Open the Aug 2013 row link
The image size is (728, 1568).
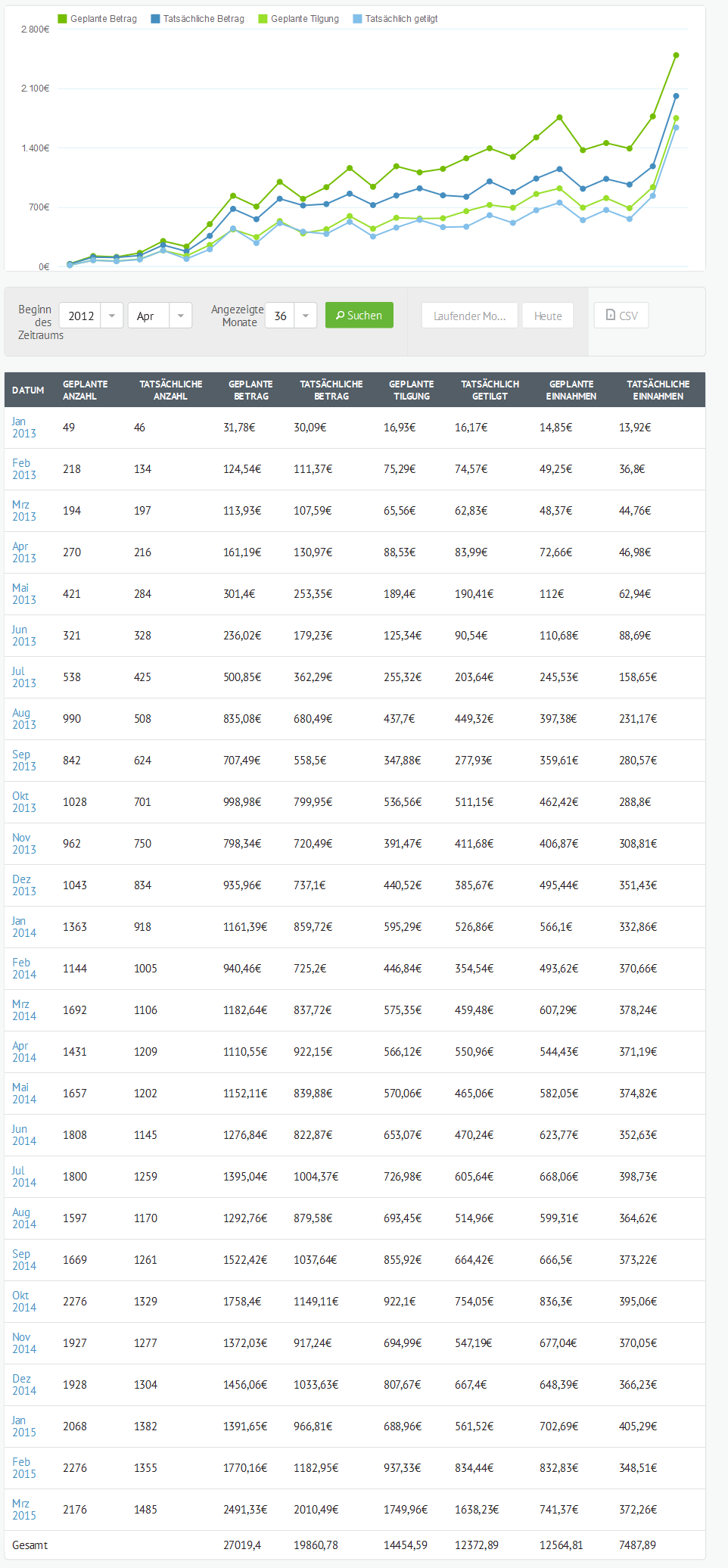point(23,719)
